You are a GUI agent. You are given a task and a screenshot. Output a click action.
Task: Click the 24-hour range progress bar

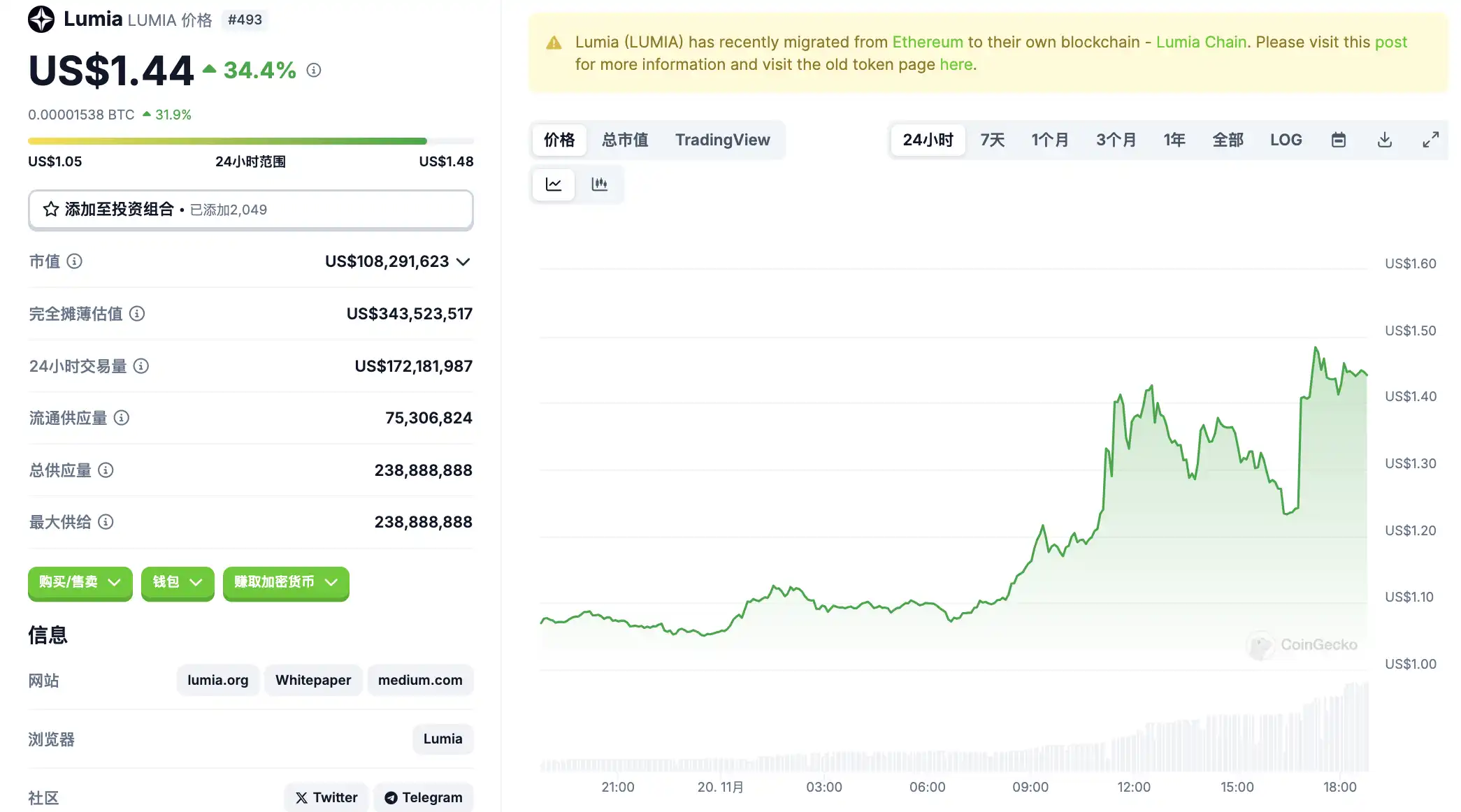click(251, 141)
